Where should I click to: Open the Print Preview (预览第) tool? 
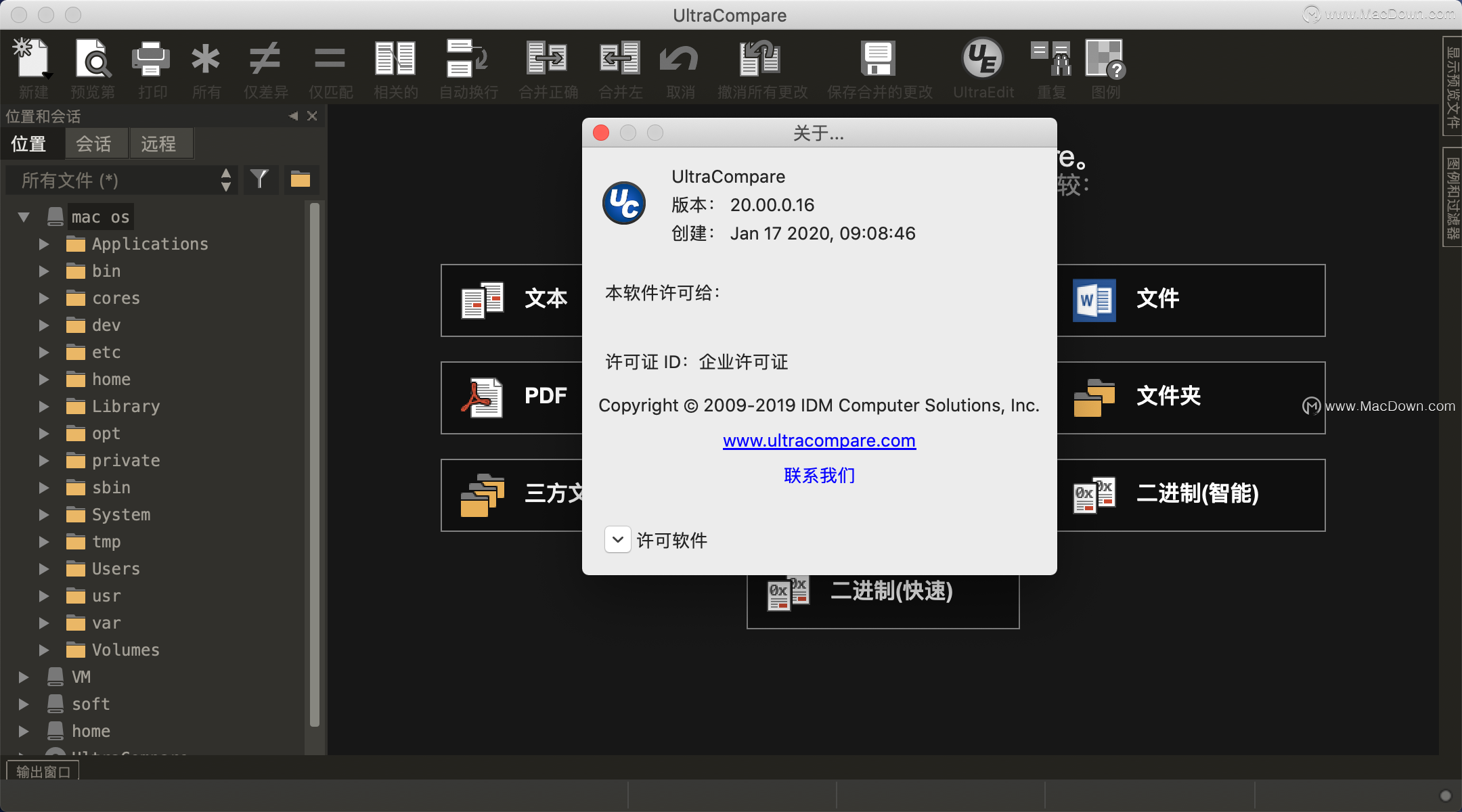(x=93, y=60)
